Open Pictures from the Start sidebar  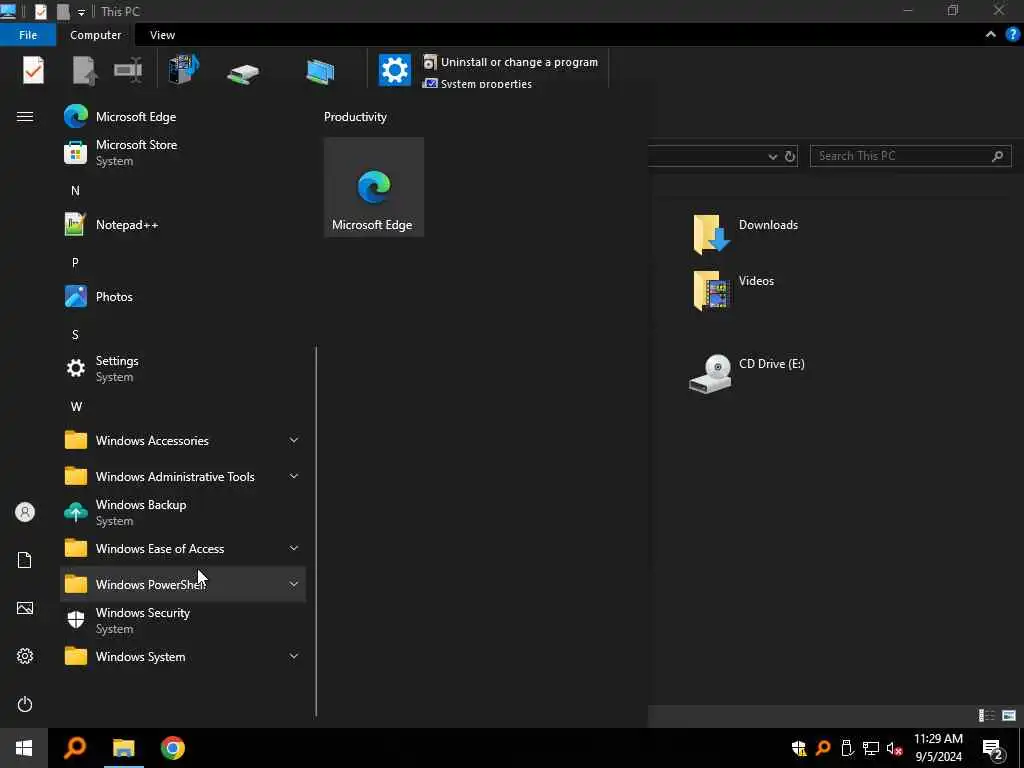(x=25, y=608)
